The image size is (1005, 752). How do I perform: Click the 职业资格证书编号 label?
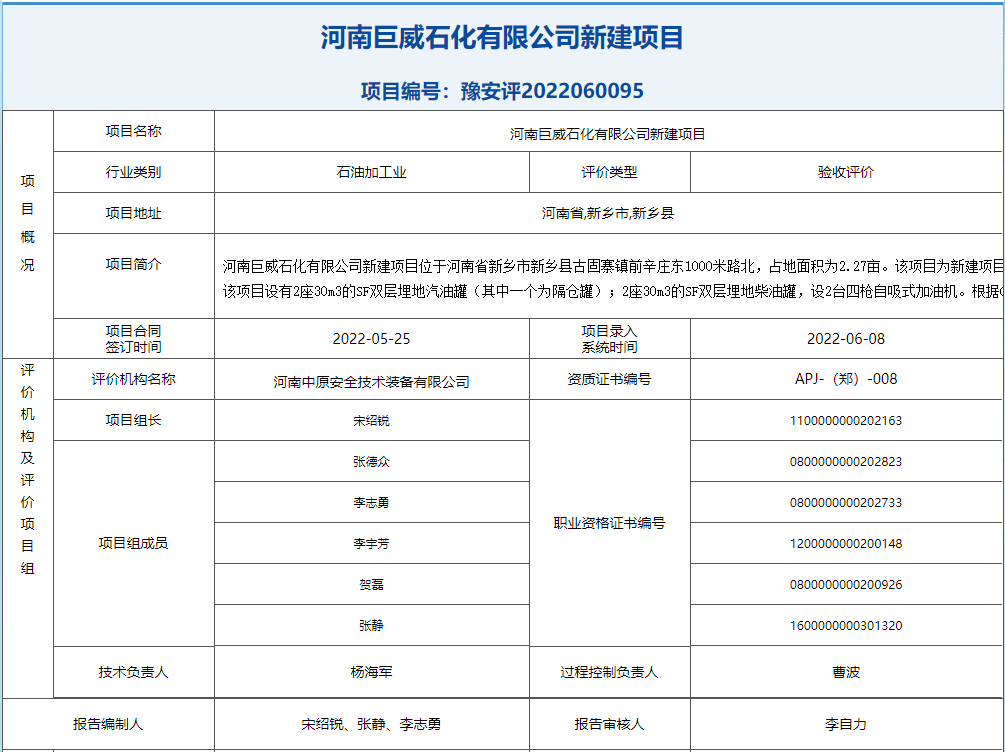coord(610,522)
